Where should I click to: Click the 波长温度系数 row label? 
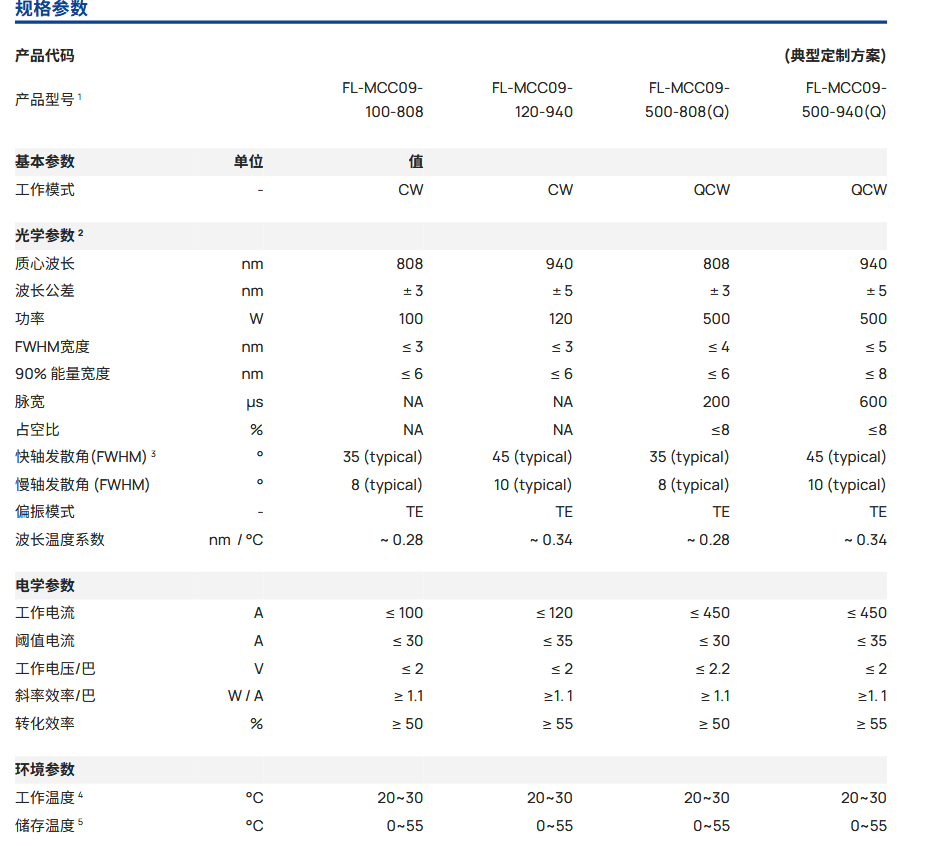click(x=60, y=540)
